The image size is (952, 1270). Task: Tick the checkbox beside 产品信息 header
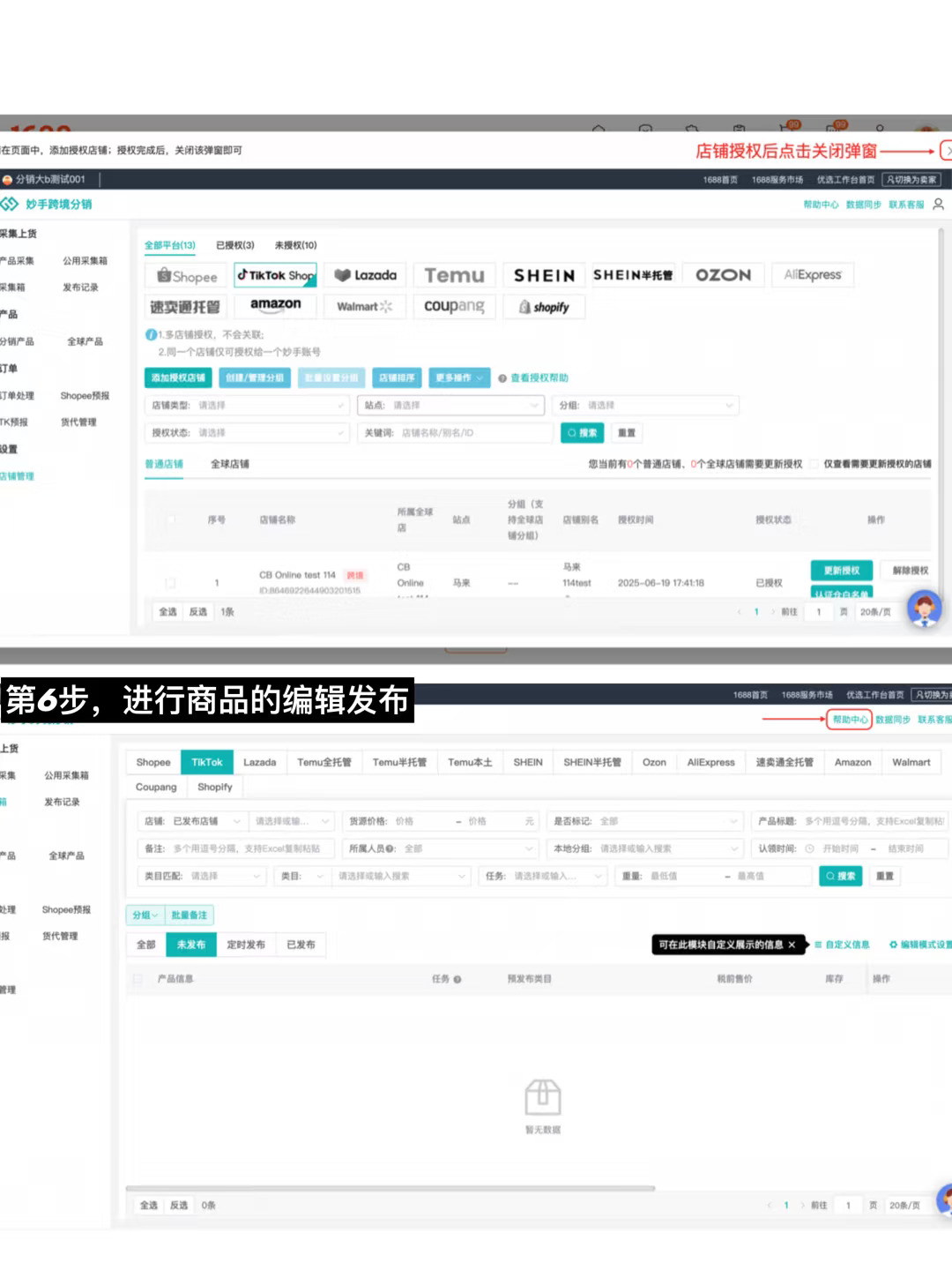tap(138, 979)
